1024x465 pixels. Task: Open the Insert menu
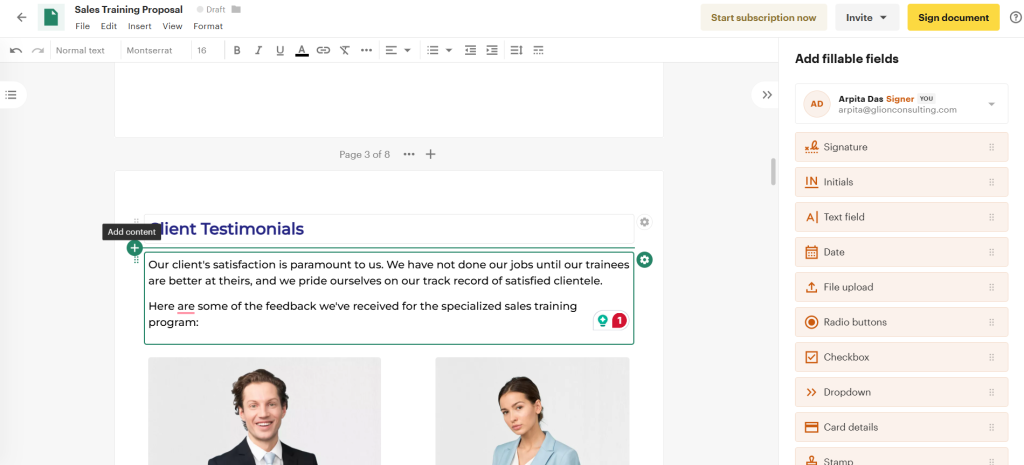140,26
